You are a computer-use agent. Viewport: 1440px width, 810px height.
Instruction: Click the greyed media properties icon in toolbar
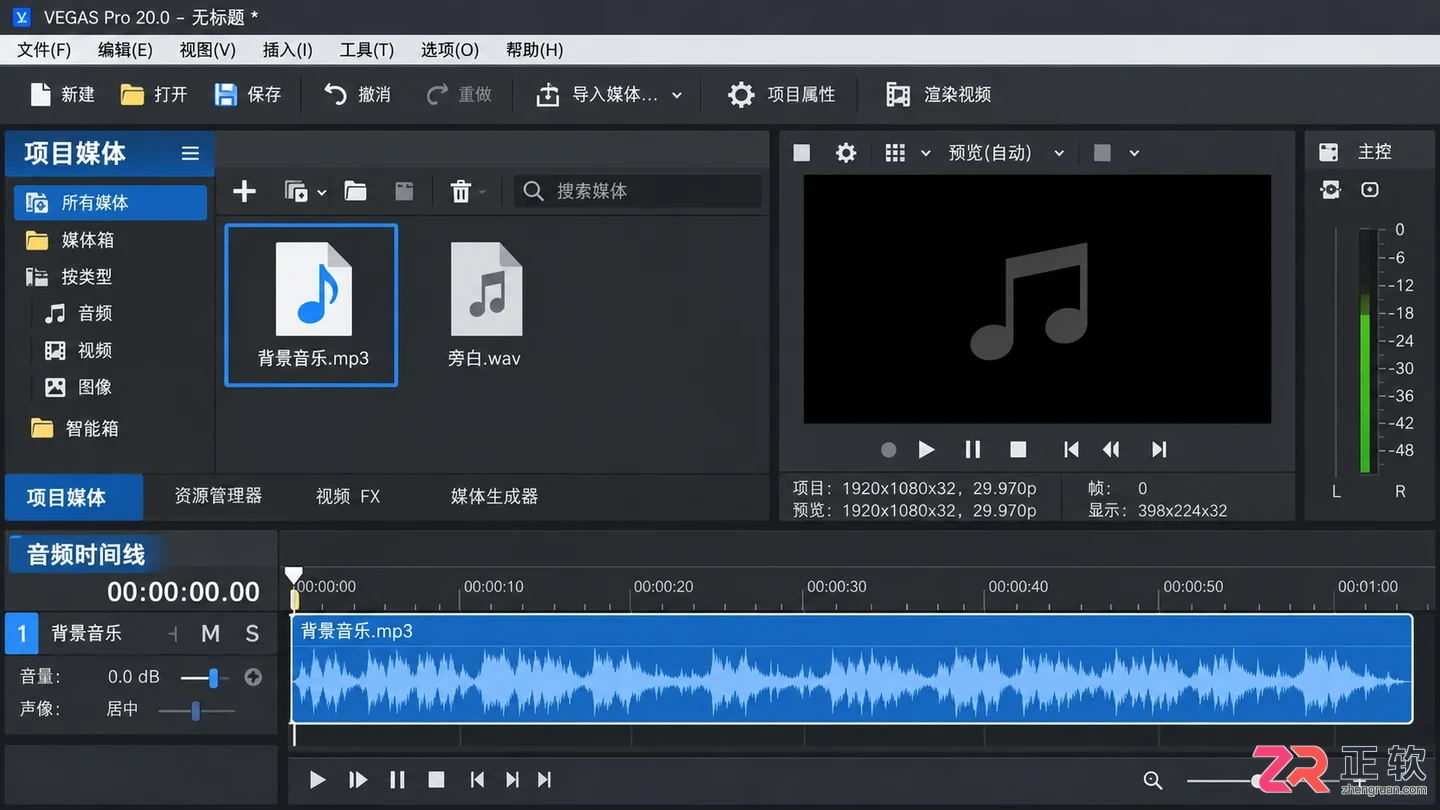(x=404, y=191)
